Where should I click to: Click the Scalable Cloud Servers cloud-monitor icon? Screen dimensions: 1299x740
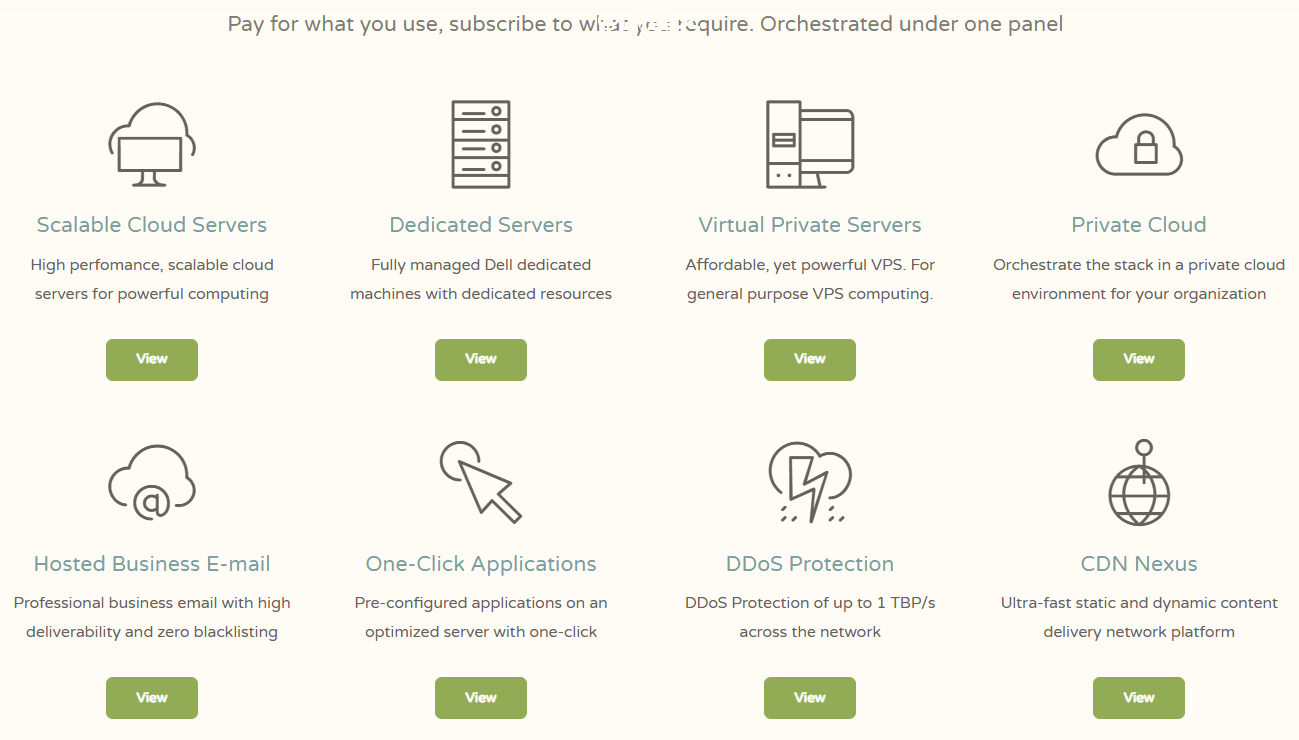(x=152, y=145)
